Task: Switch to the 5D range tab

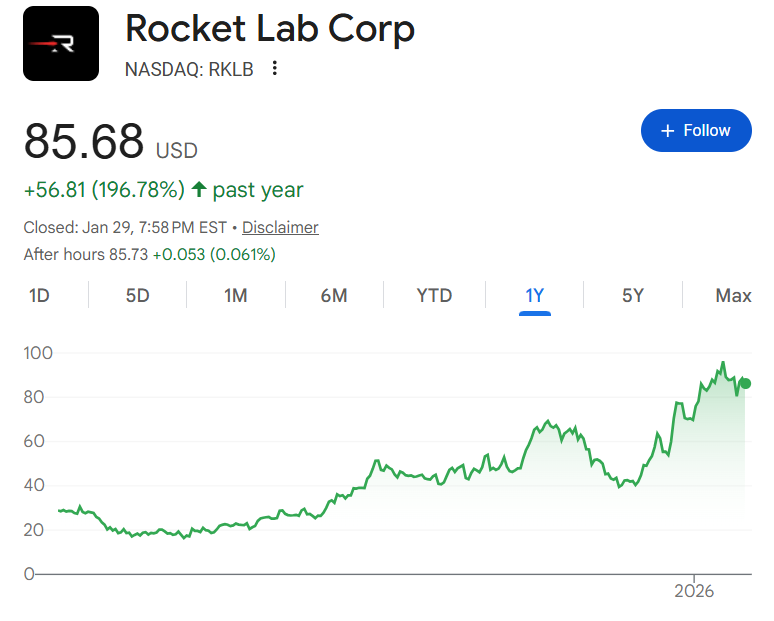Action: coord(137,295)
